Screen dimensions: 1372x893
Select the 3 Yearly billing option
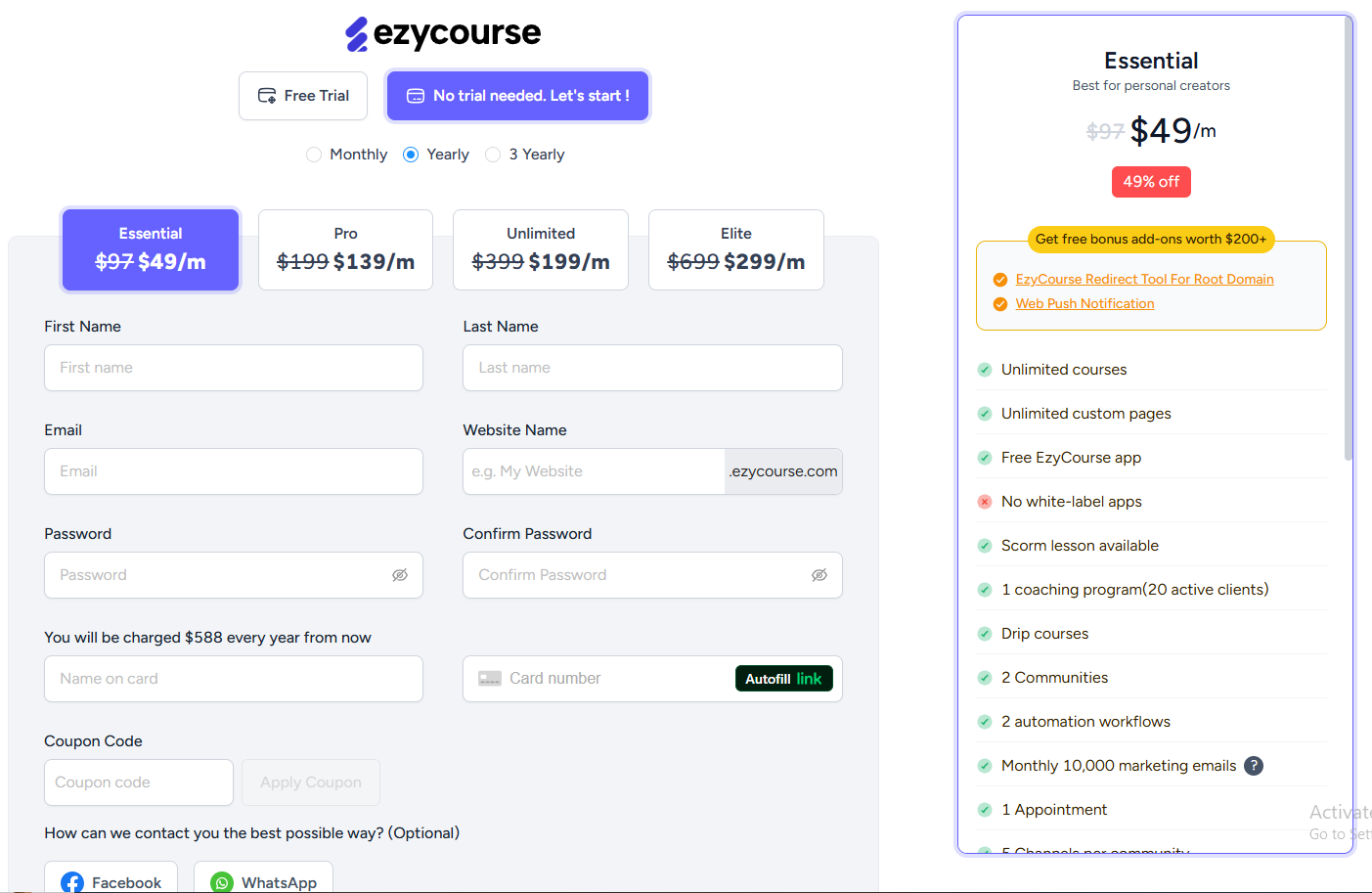point(493,155)
